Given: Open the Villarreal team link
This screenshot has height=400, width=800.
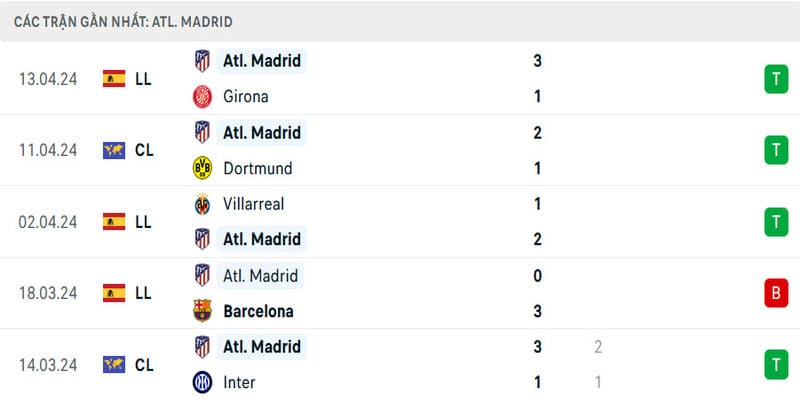Looking at the screenshot, I should pyautogui.click(x=254, y=204).
